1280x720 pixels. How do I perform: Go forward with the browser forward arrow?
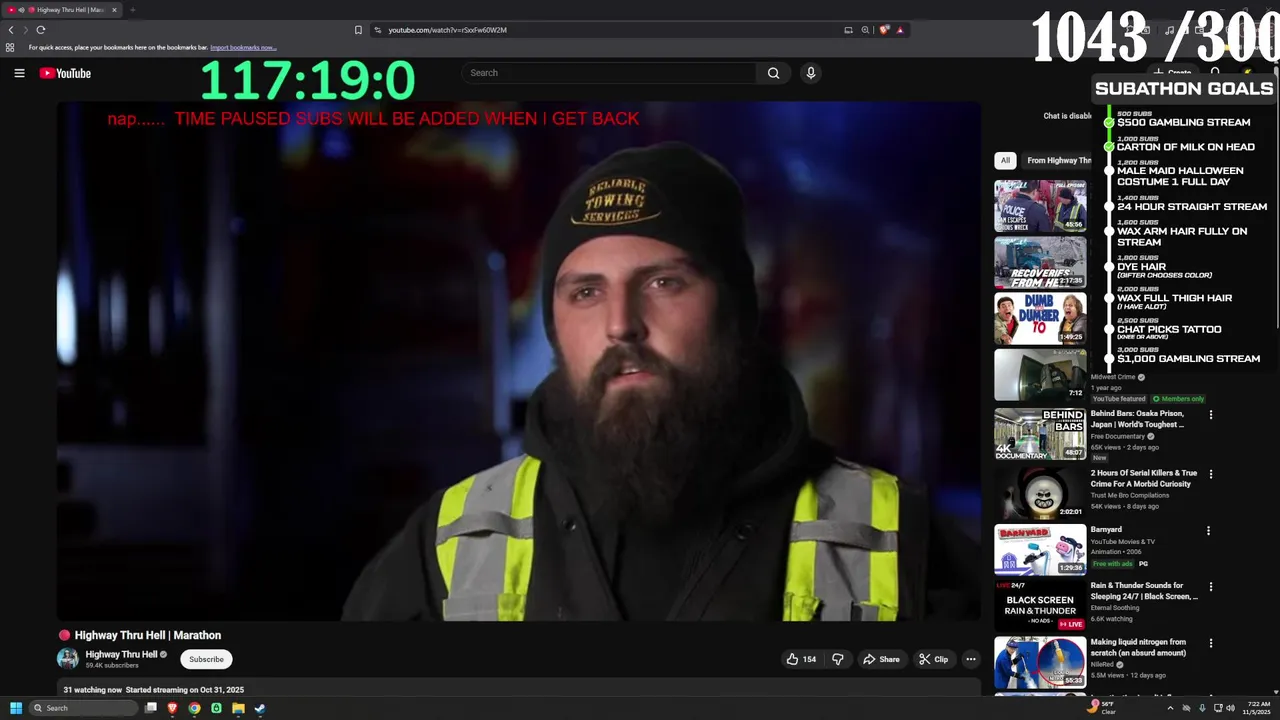[x=26, y=30]
